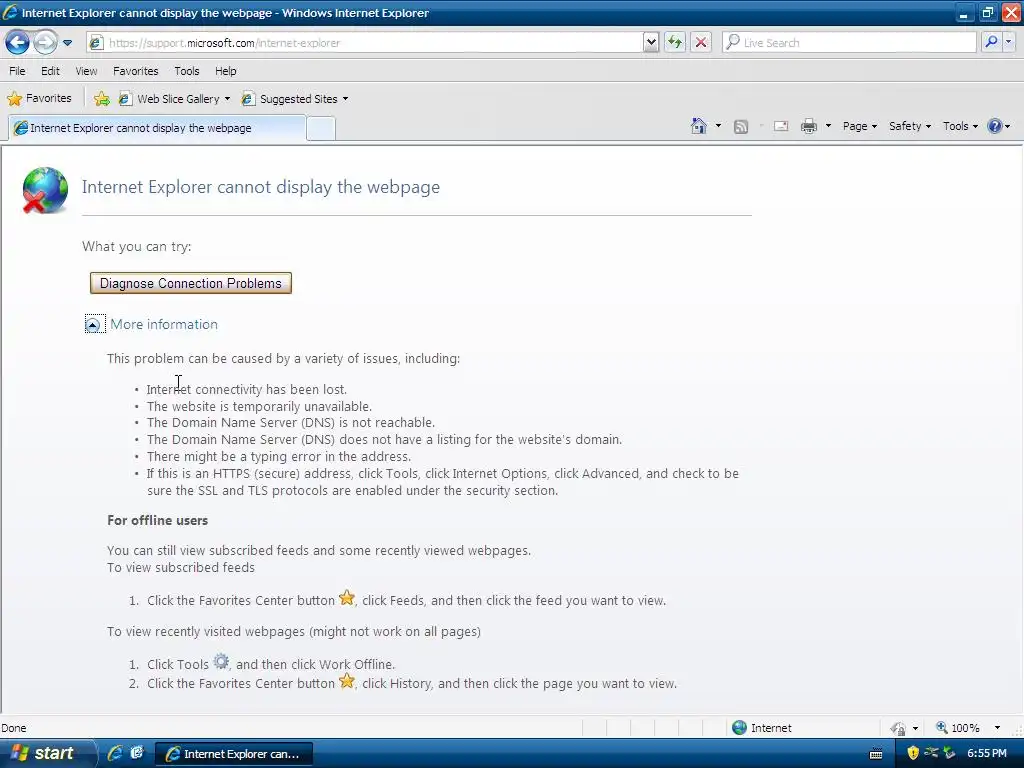Click the 6:55 PM system clock
Screen dimensions: 1024x768
click(987, 754)
